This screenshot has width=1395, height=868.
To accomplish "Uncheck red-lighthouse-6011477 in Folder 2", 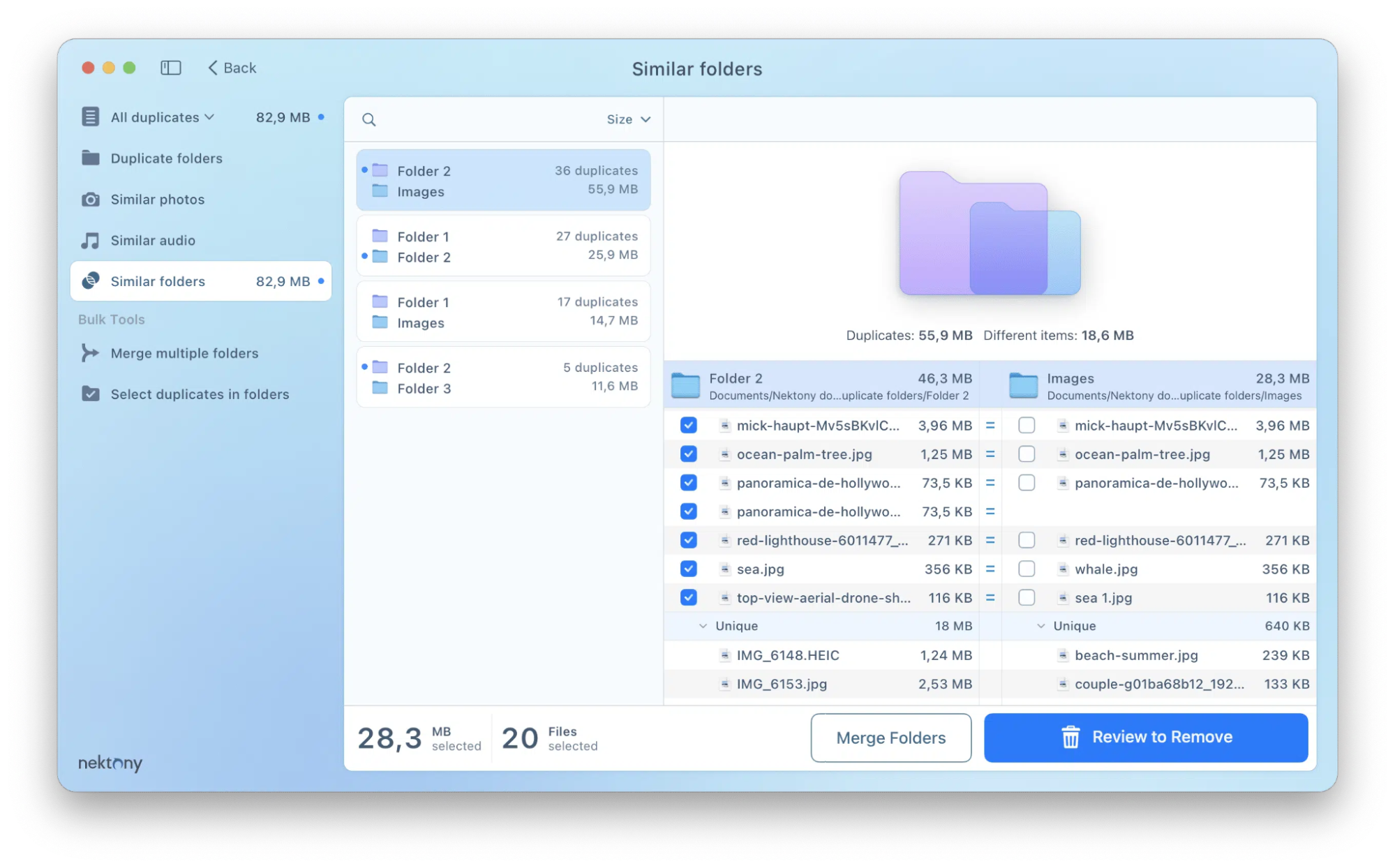I will point(688,540).
